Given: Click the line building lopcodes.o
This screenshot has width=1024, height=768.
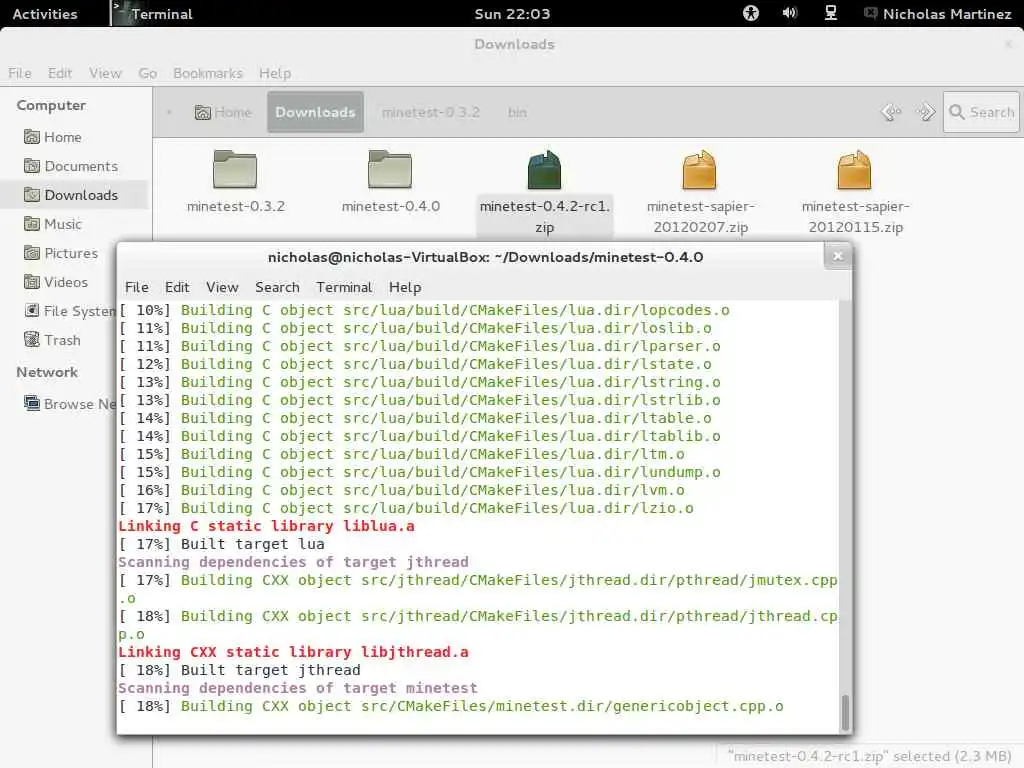Looking at the screenshot, I should click(424, 310).
